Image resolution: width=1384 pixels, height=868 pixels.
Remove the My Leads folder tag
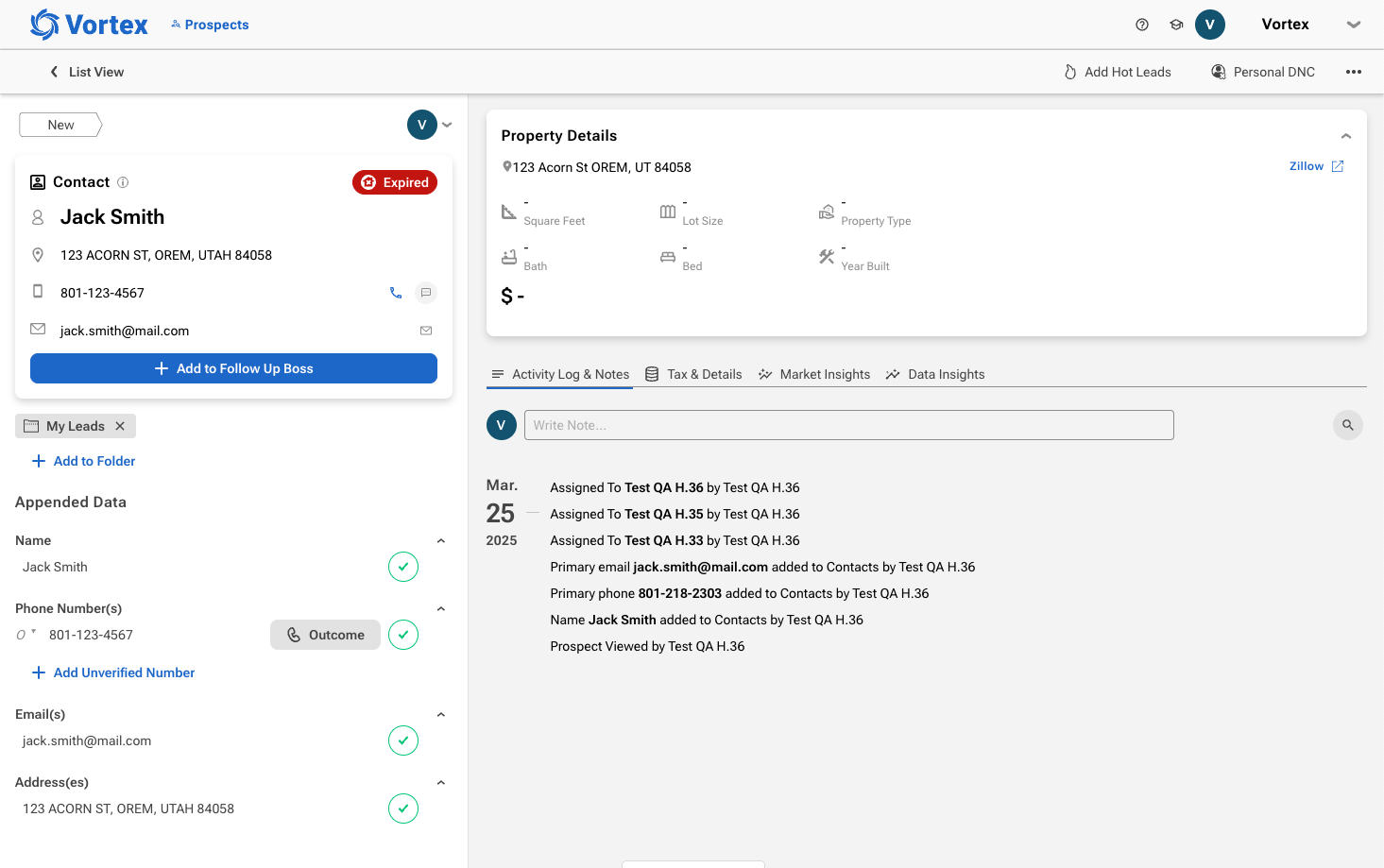(x=120, y=426)
